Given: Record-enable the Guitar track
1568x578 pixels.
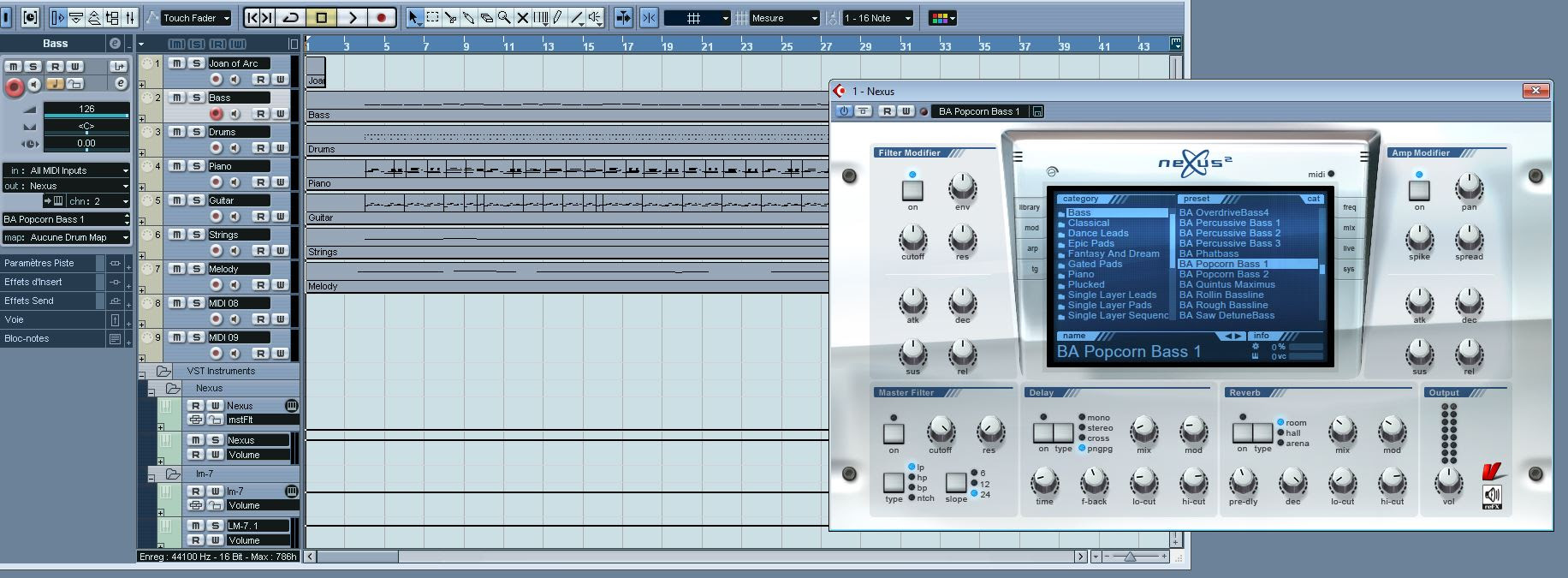Looking at the screenshot, I should click(216, 217).
